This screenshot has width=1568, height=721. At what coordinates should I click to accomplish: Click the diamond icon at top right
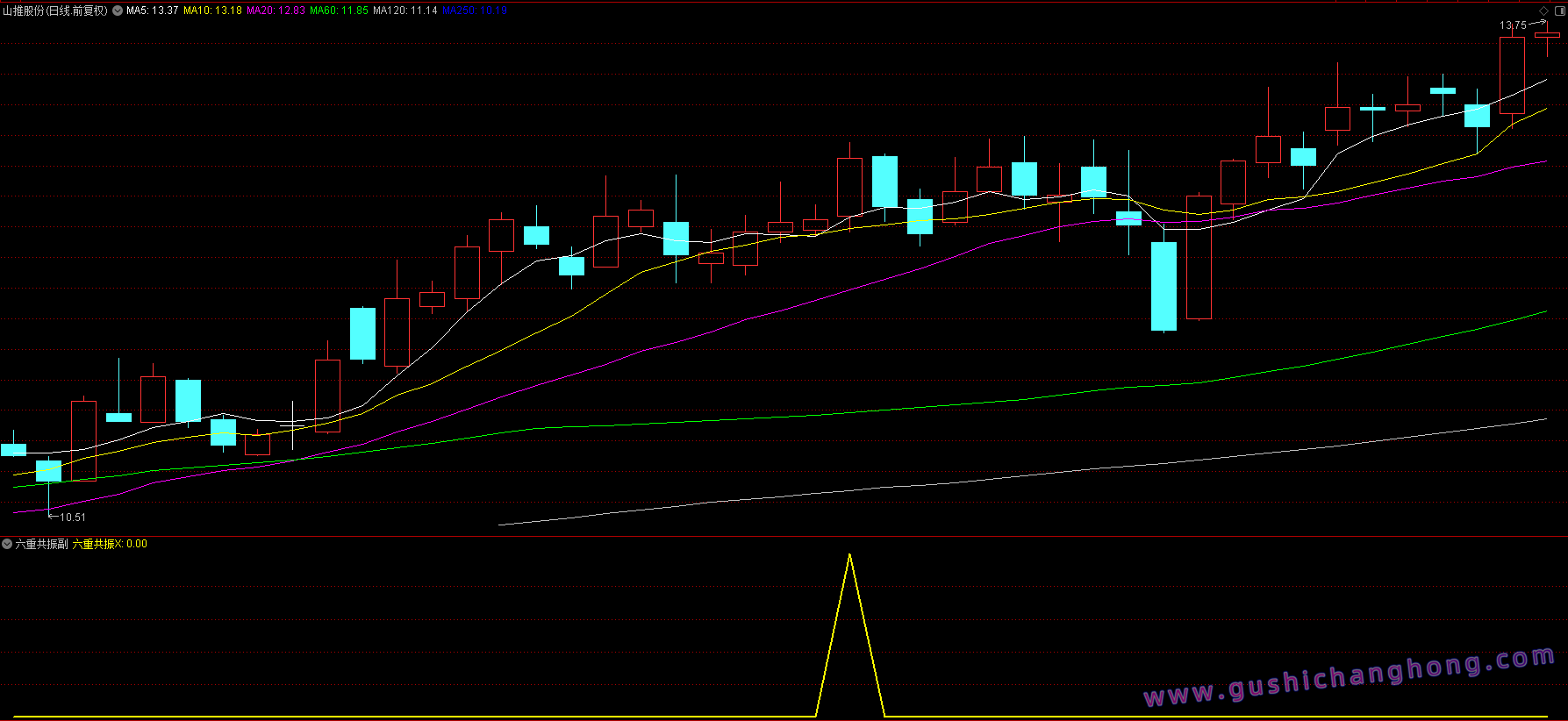click(x=1544, y=11)
